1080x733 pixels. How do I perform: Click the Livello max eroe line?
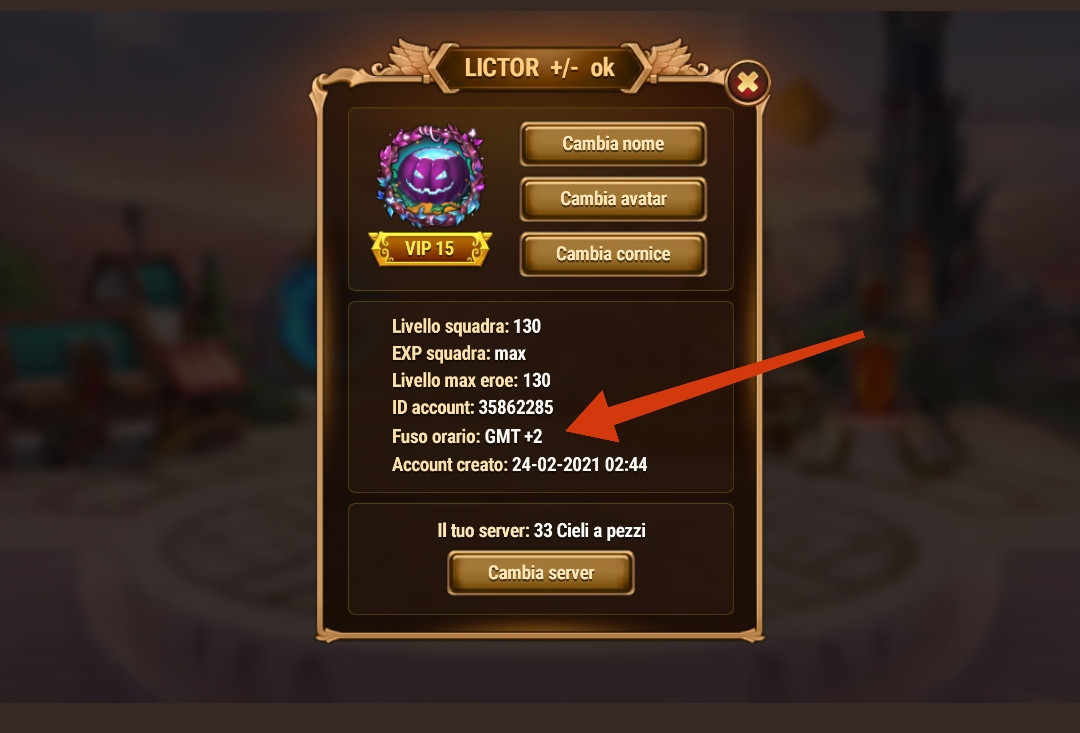click(x=471, y=380)
